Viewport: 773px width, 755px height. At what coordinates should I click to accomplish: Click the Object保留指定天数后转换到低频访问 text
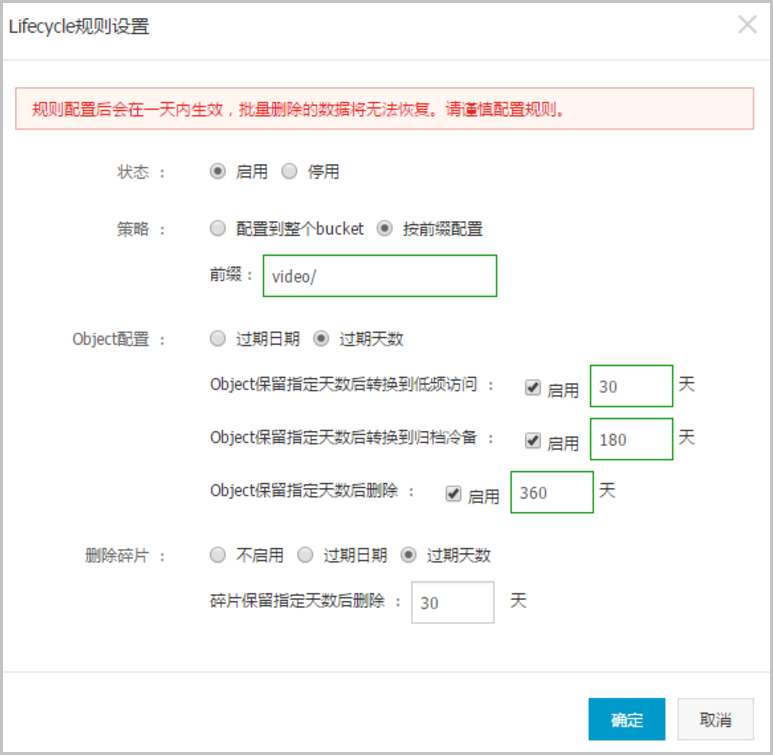344,384
